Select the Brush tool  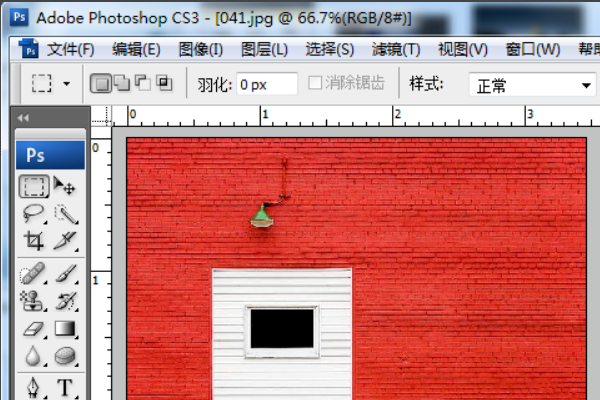pos(66,273)
